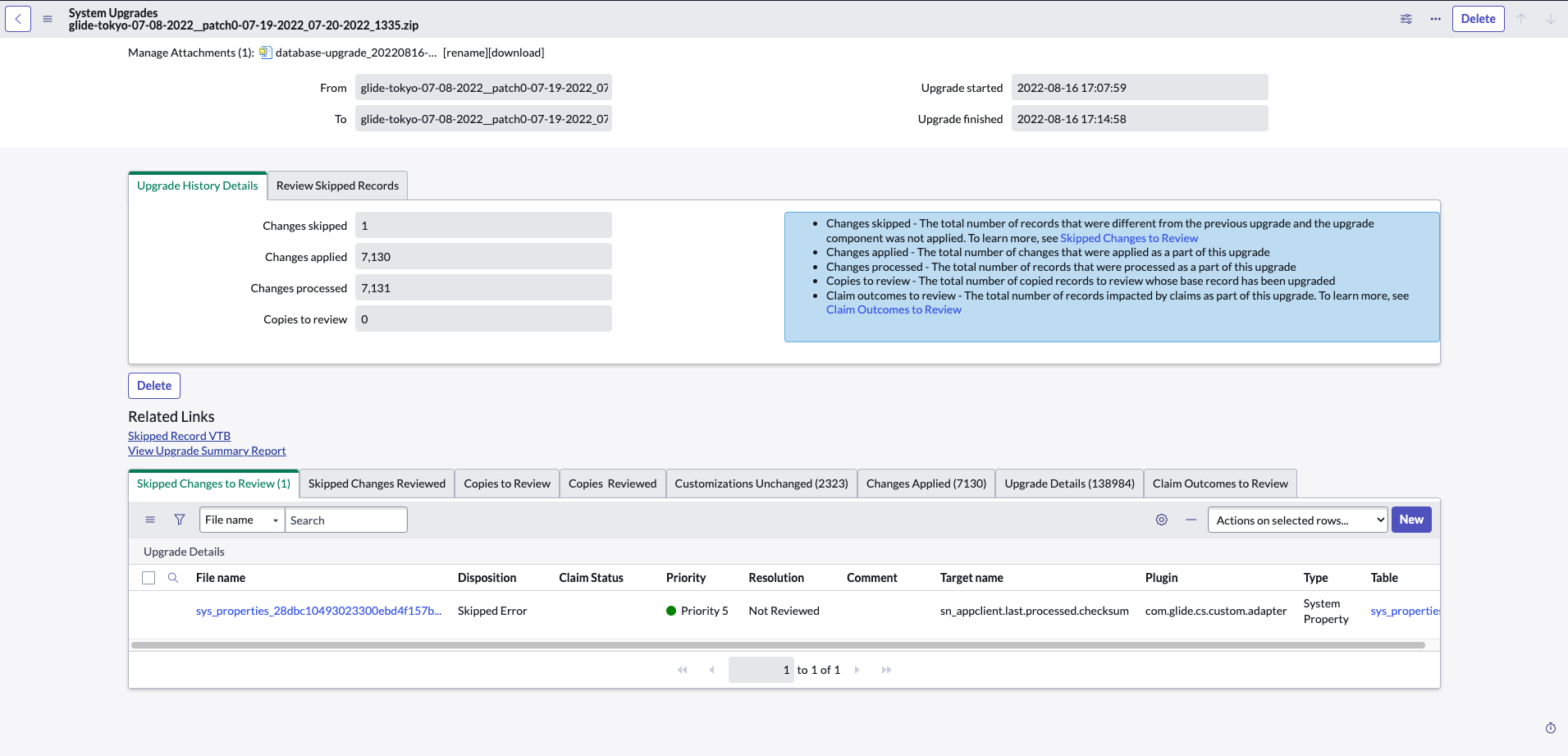Toggle the filter funnel icon in related list
This screenshot has width=1568, height=756.
pyautogui.click(x=180, y=520)
